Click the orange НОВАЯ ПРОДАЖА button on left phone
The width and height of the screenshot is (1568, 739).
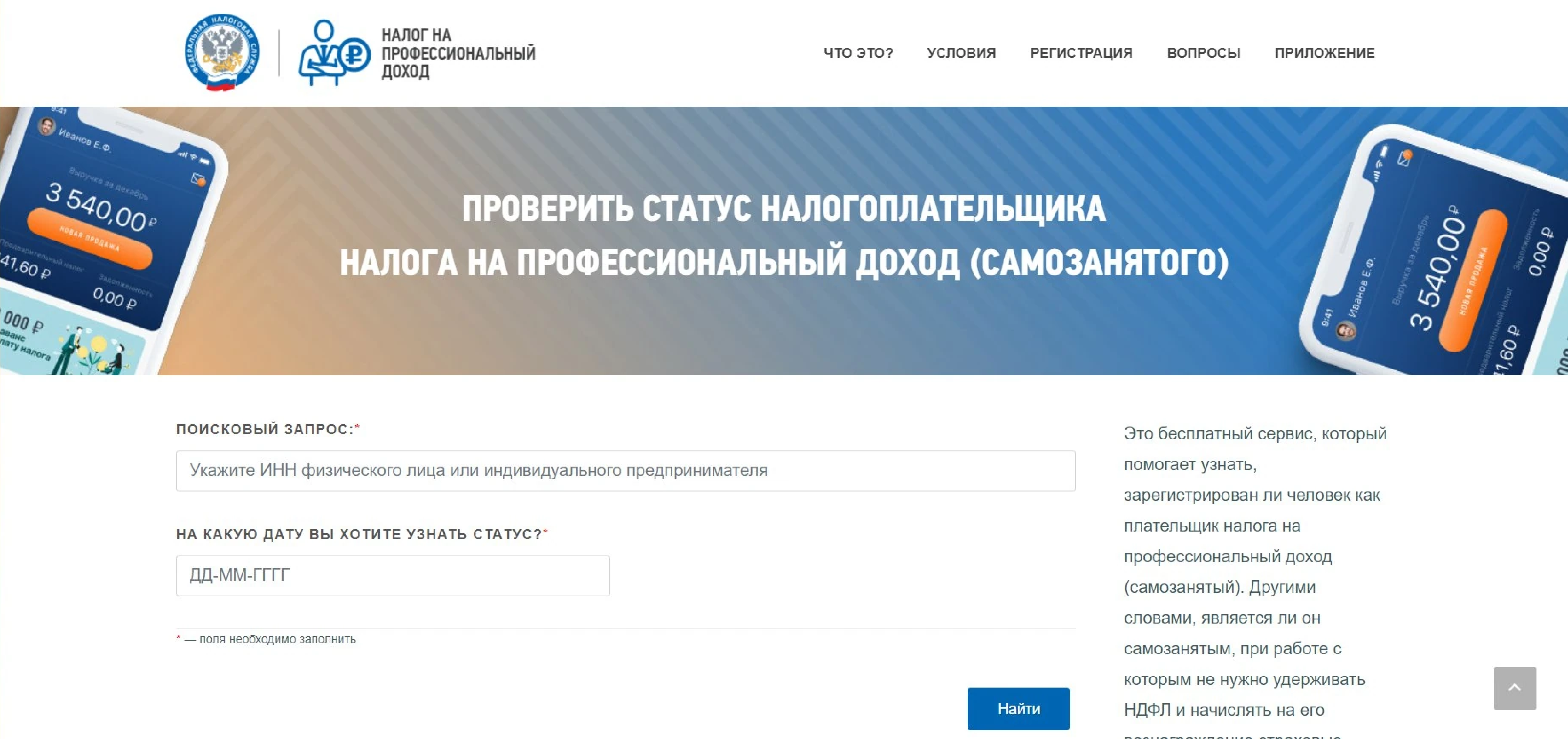pyautogui.click(x=90, y=239)
